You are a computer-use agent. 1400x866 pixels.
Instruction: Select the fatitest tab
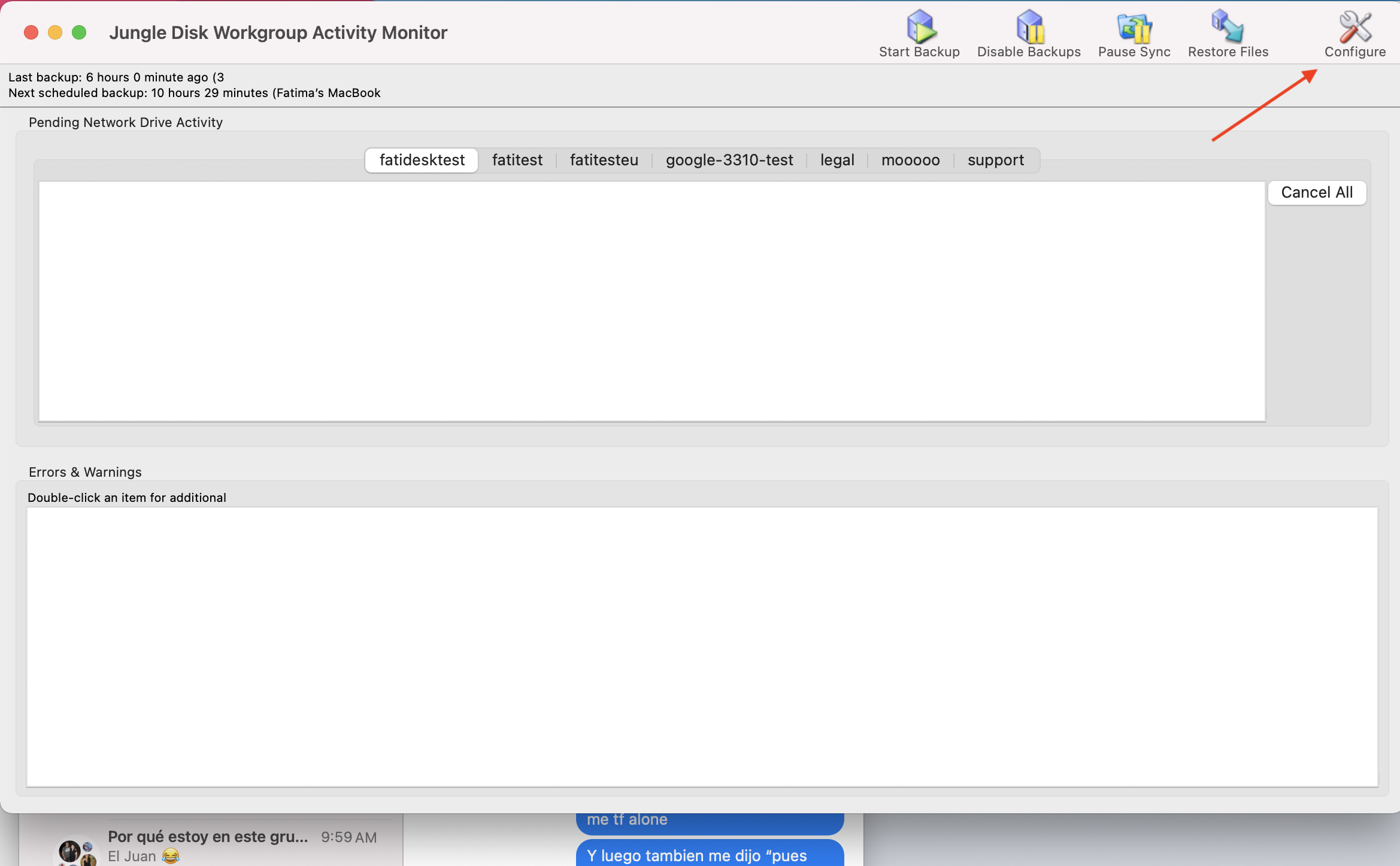[x=517, y=160]
